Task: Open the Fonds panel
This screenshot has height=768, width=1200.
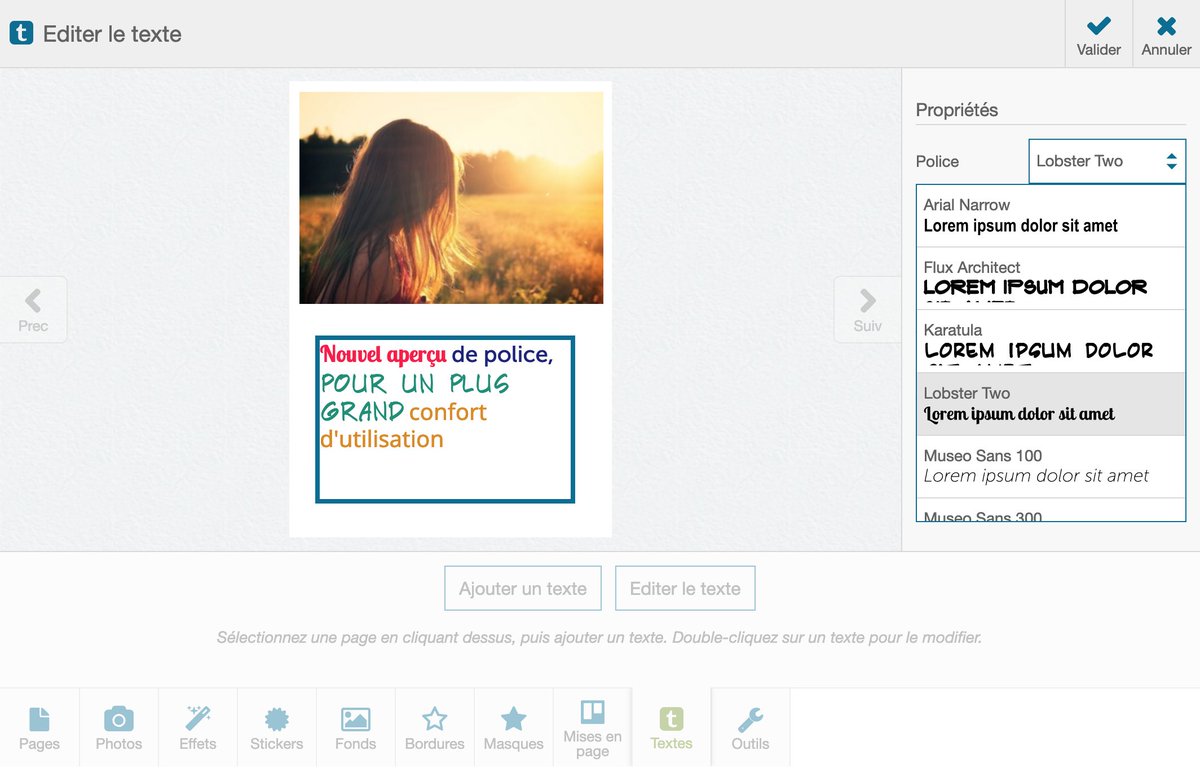Action: pos(355,727)
